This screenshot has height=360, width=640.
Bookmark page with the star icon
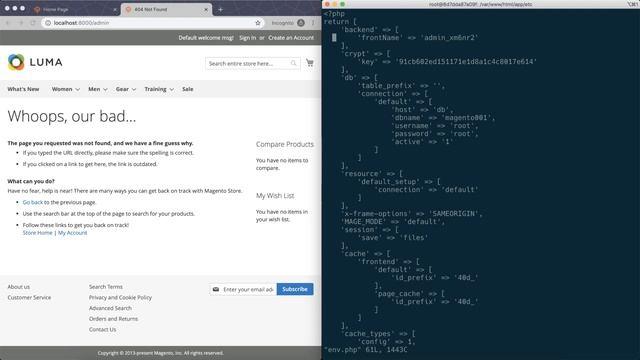coord(258,23)
